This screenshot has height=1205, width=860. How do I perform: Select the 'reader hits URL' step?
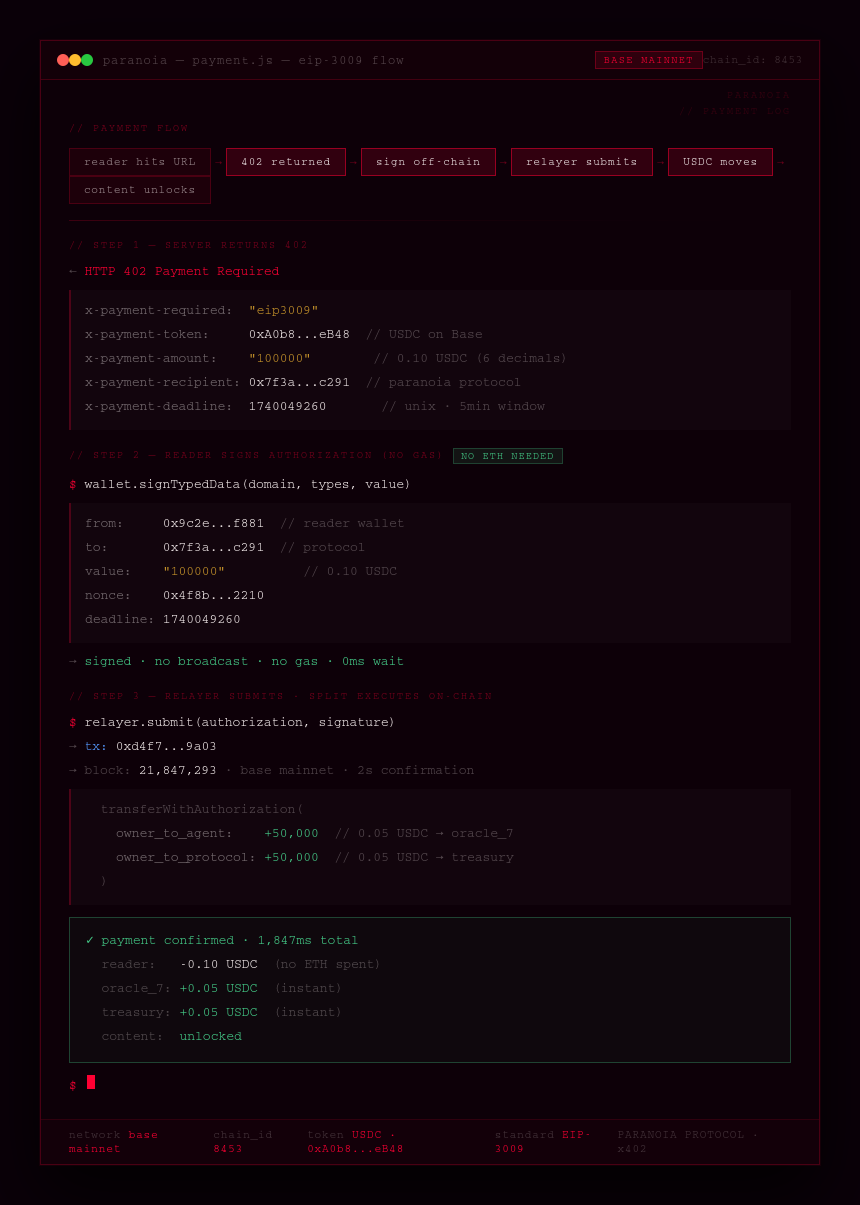coord(139,161)
